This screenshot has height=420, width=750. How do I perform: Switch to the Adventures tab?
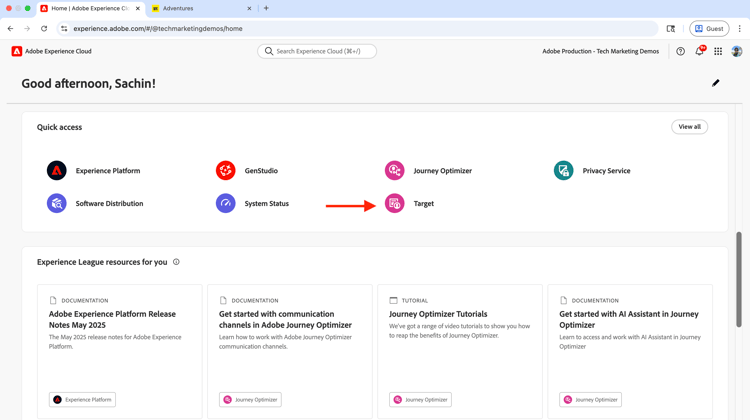(201, 9)
